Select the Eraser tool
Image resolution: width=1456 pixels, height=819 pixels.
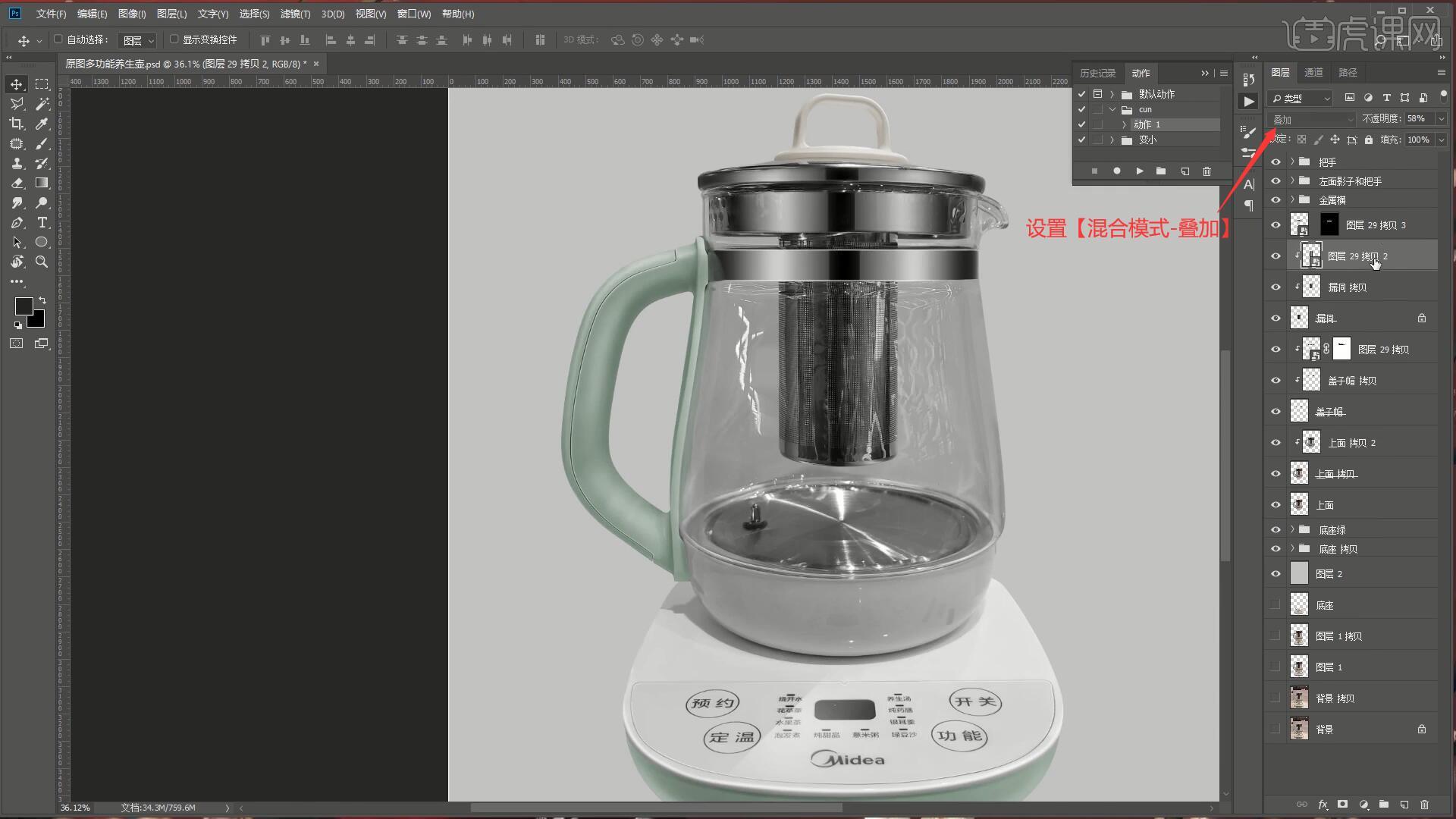tap(17, 183)
